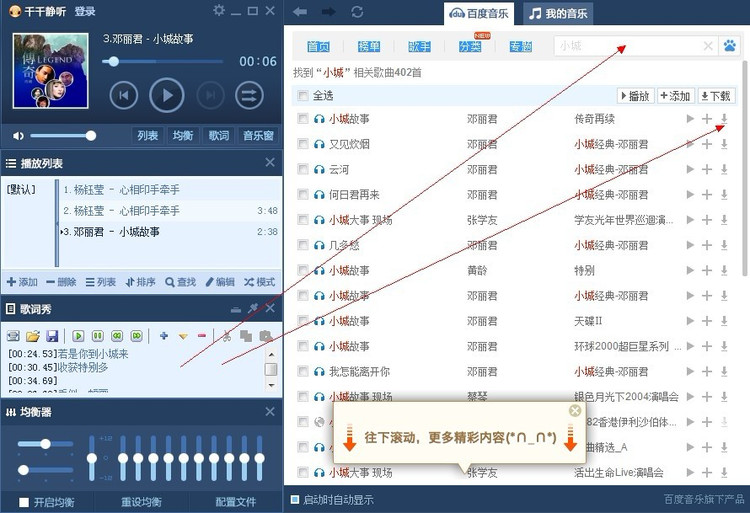Clear the search box with X icon

tap(708, 46)
